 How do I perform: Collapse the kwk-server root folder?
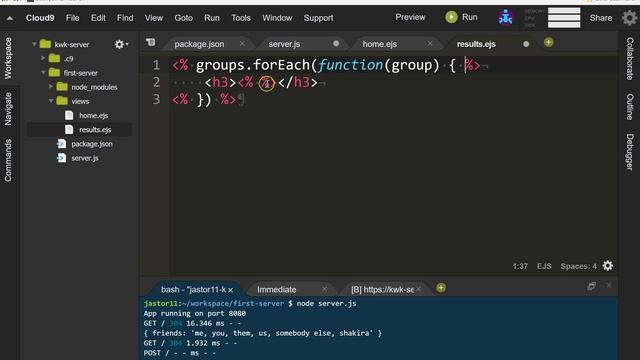34,44
